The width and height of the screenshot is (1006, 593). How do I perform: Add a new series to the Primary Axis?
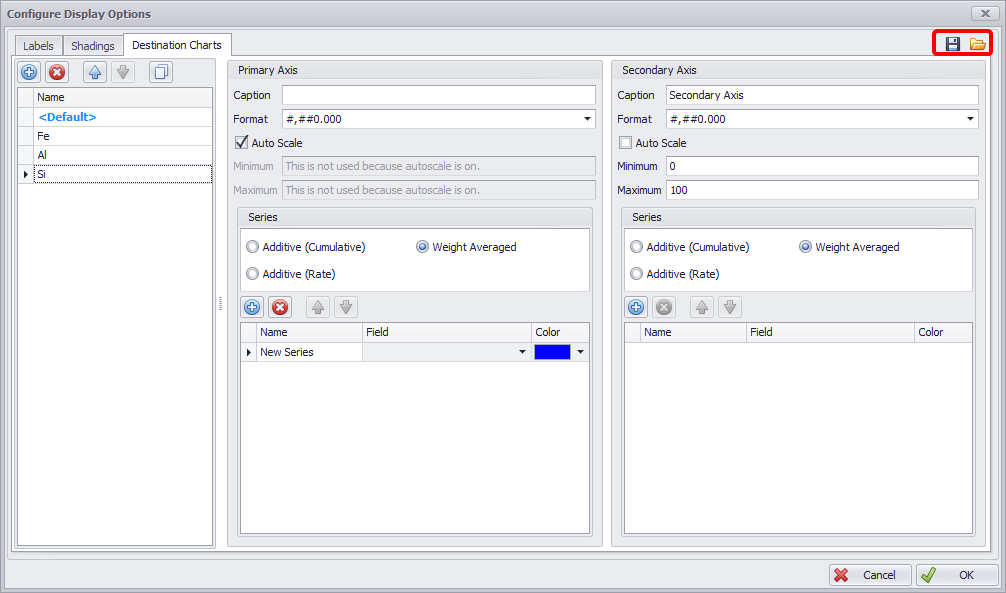click(x=252, y=307)
